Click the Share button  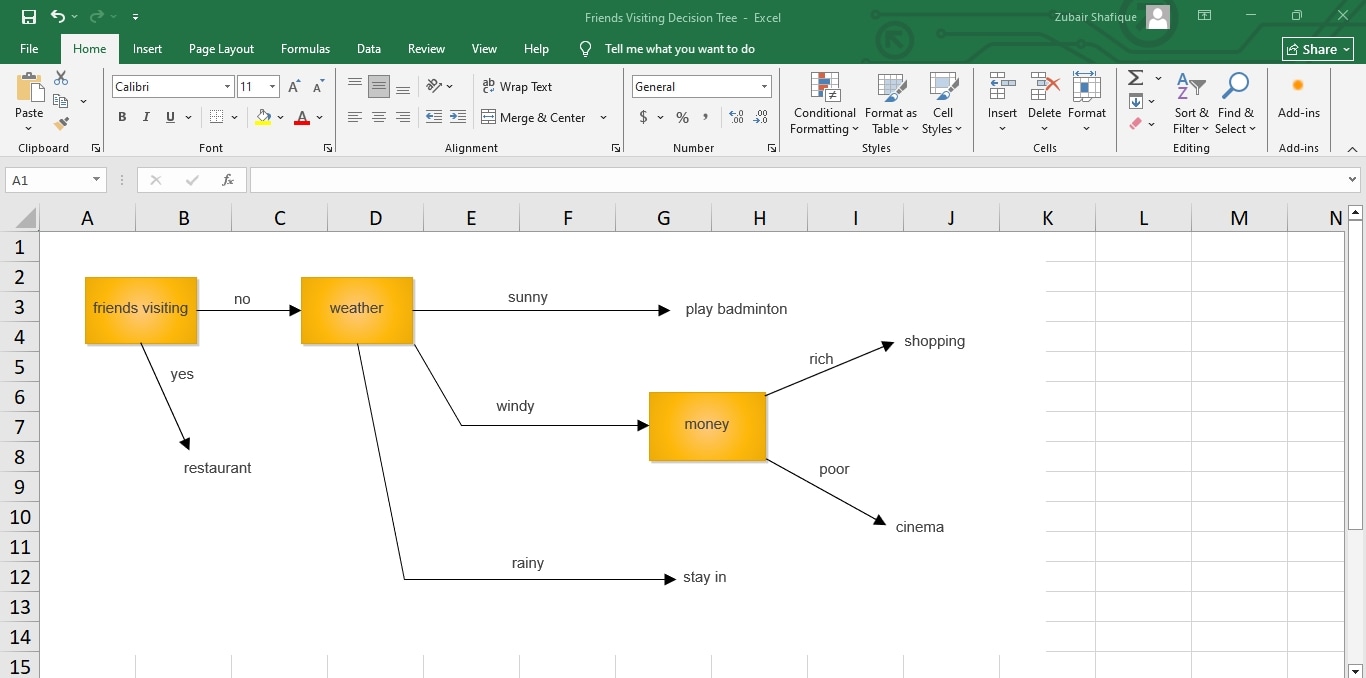click(x=1317, y=48)
